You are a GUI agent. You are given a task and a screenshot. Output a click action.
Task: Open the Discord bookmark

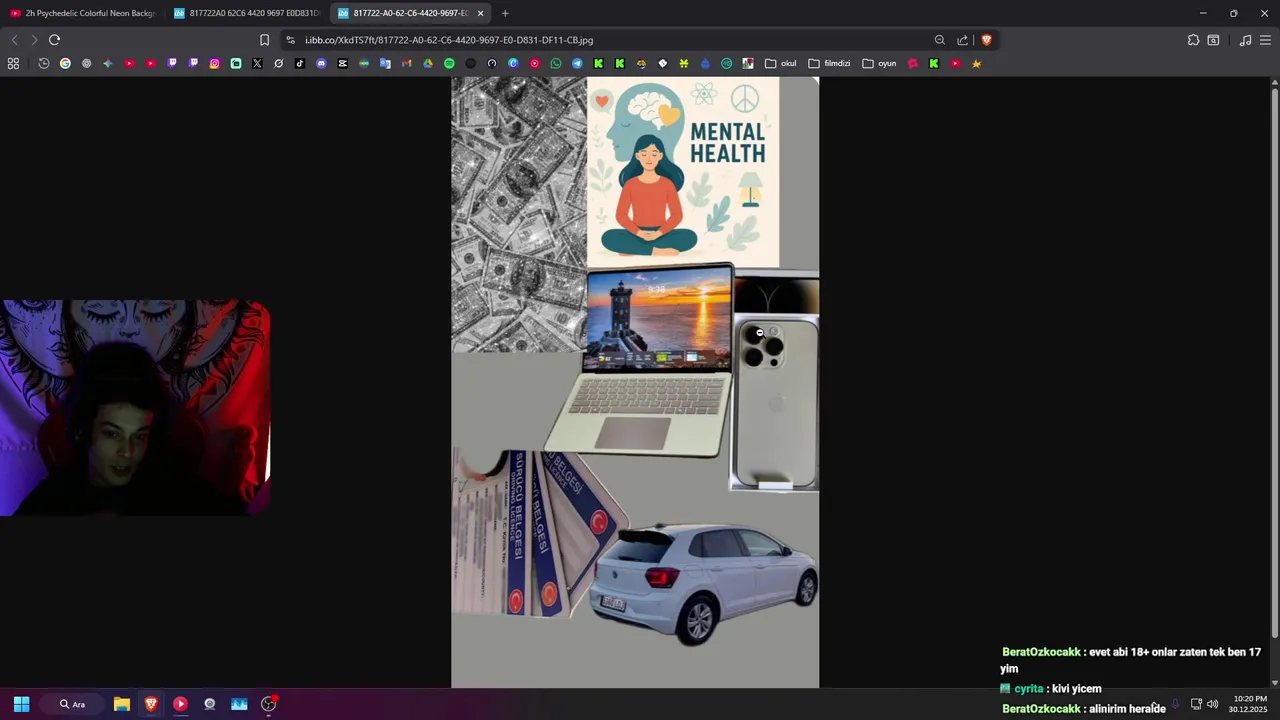(x=321, y=63)
